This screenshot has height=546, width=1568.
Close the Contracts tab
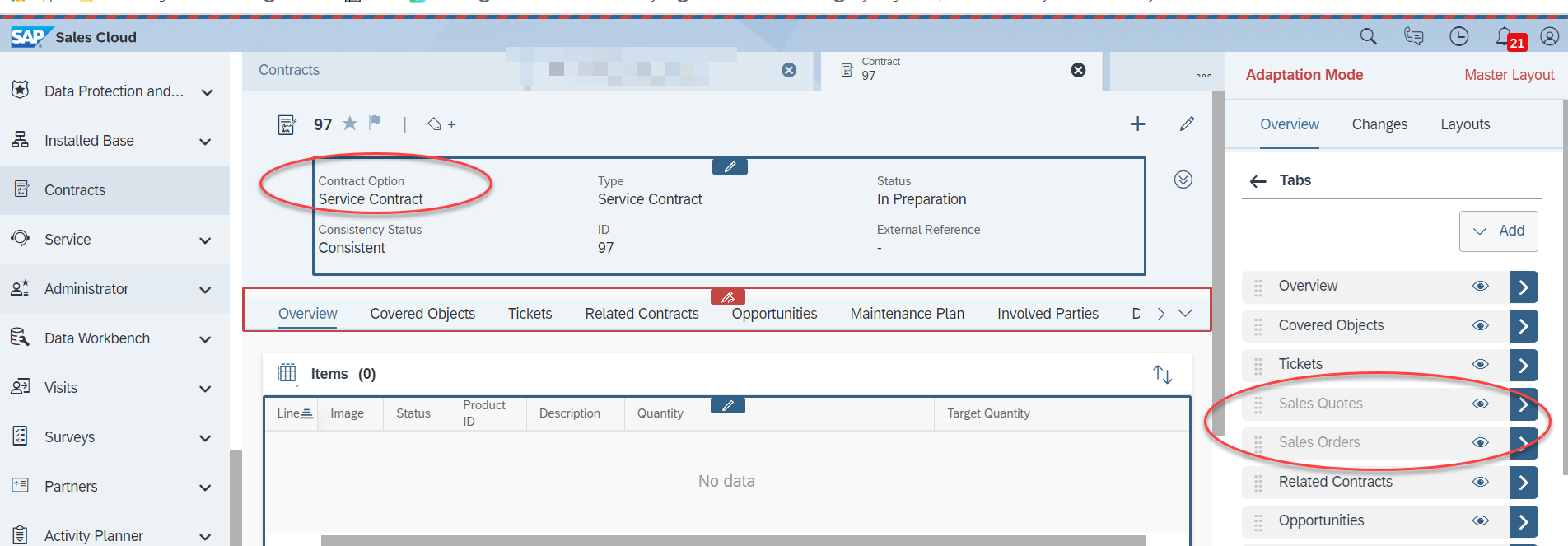(789, 70)
